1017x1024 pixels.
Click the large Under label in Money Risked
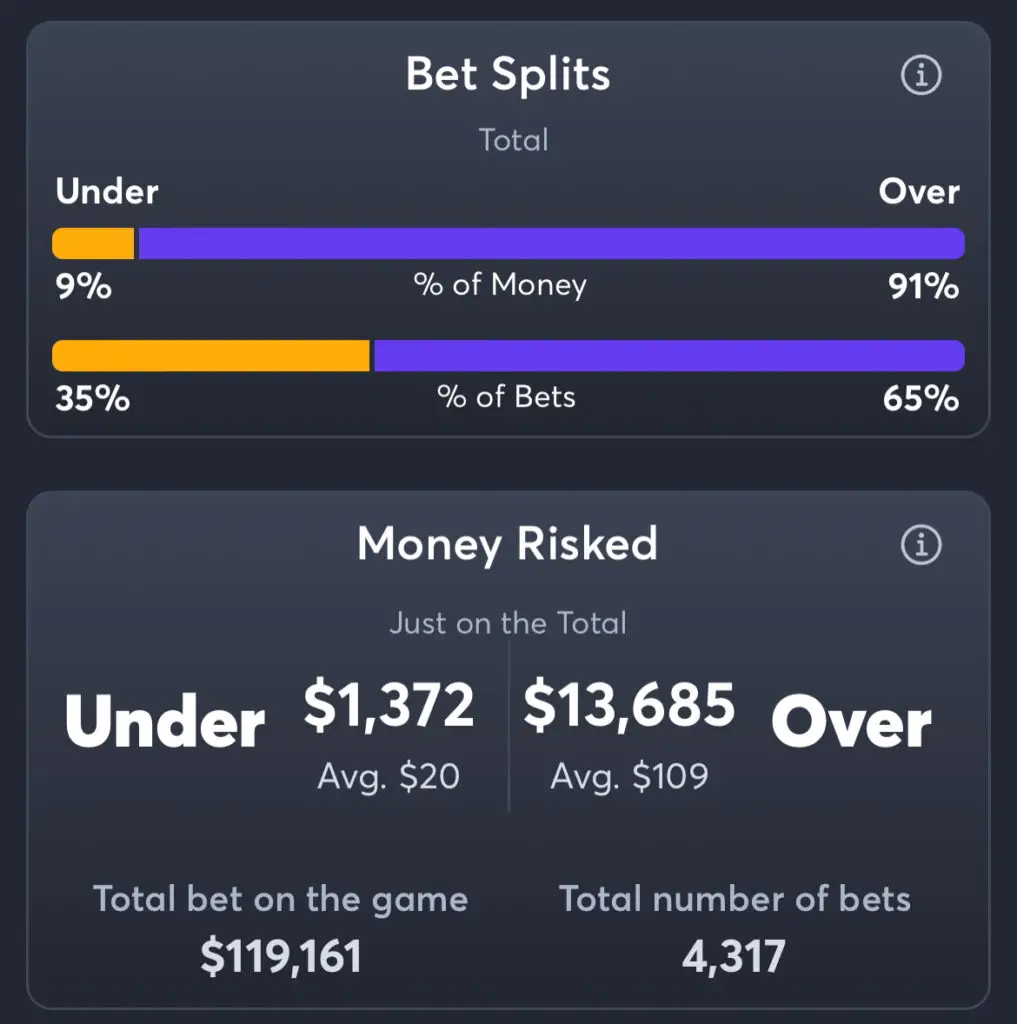click(165, 722)
